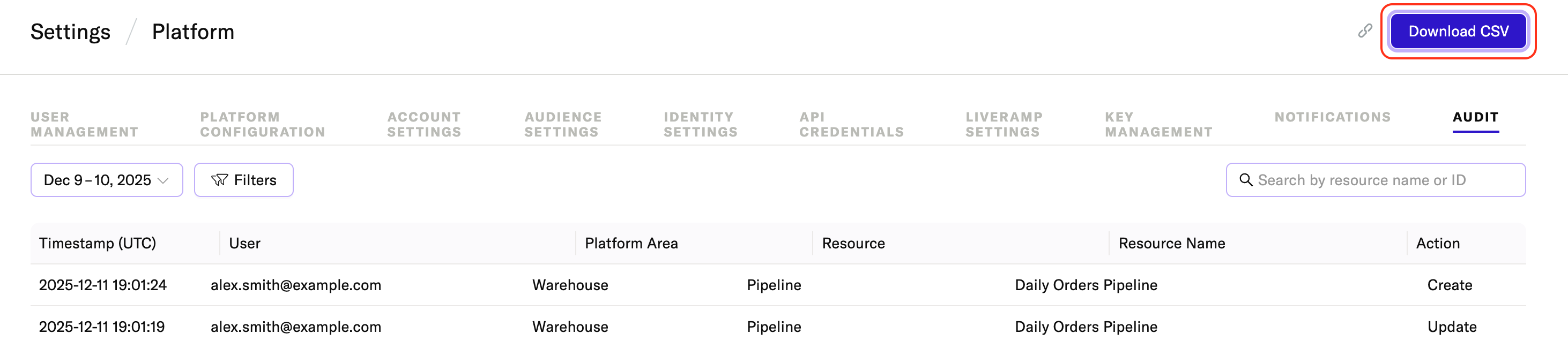The height and width of the screenshot is (341, 1568).
Task: Click the Settings breadcrumb link
Action: pos(71,32)
